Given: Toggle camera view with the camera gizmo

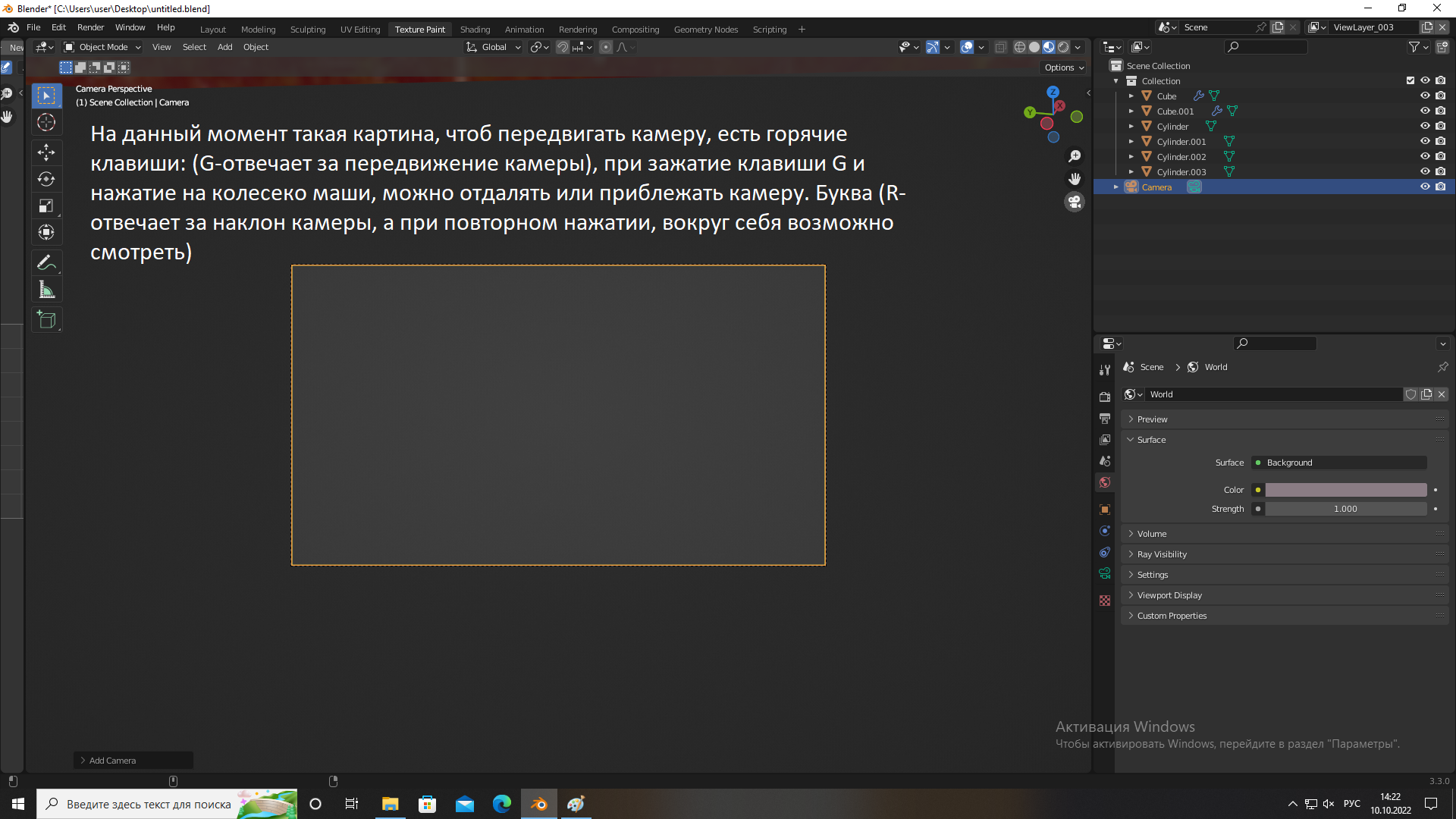Looking at the screenshot, I should tap(1075, 202).
